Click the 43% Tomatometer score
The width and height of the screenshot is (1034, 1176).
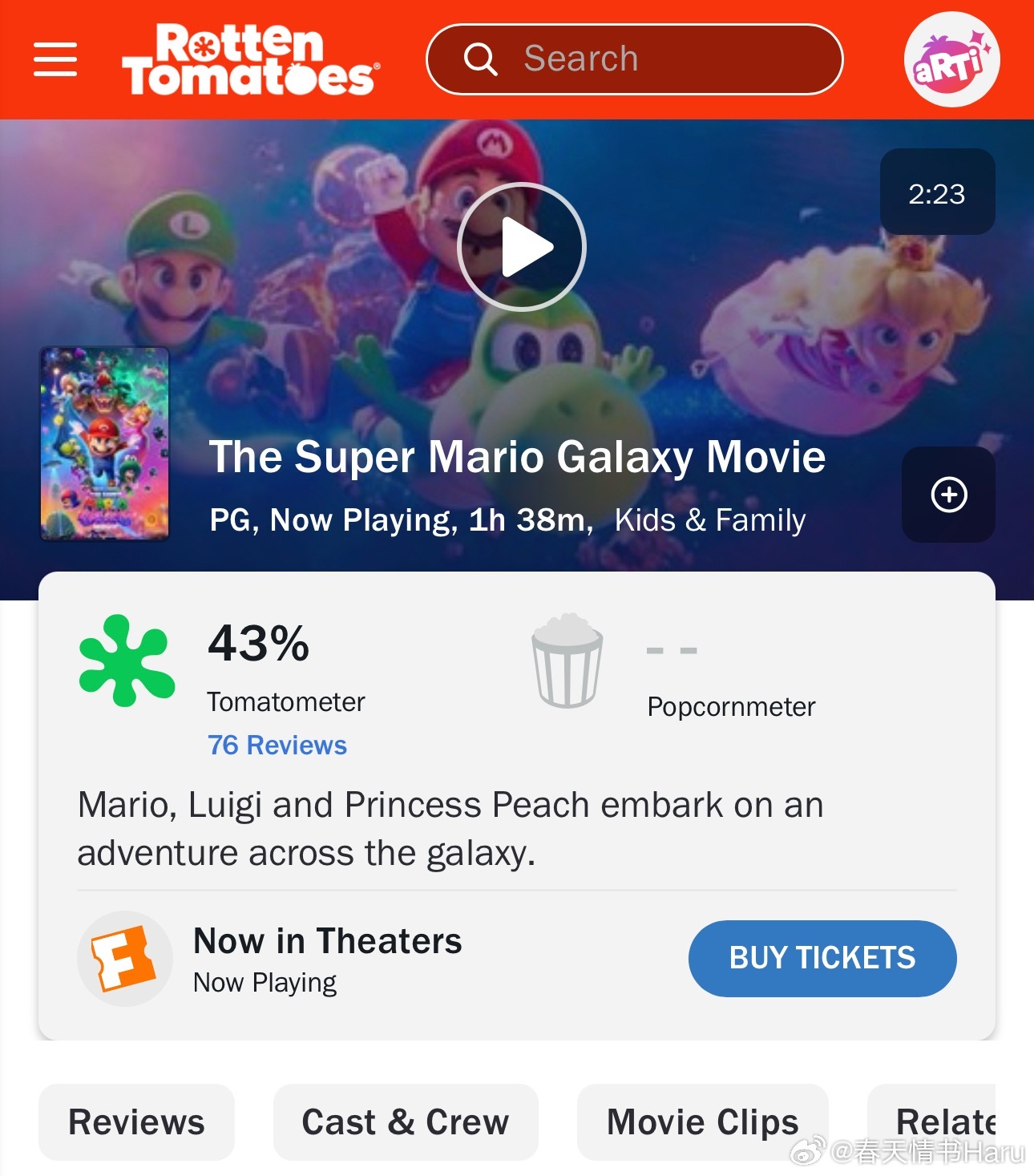pyautogui.click(x=258, y=643)
